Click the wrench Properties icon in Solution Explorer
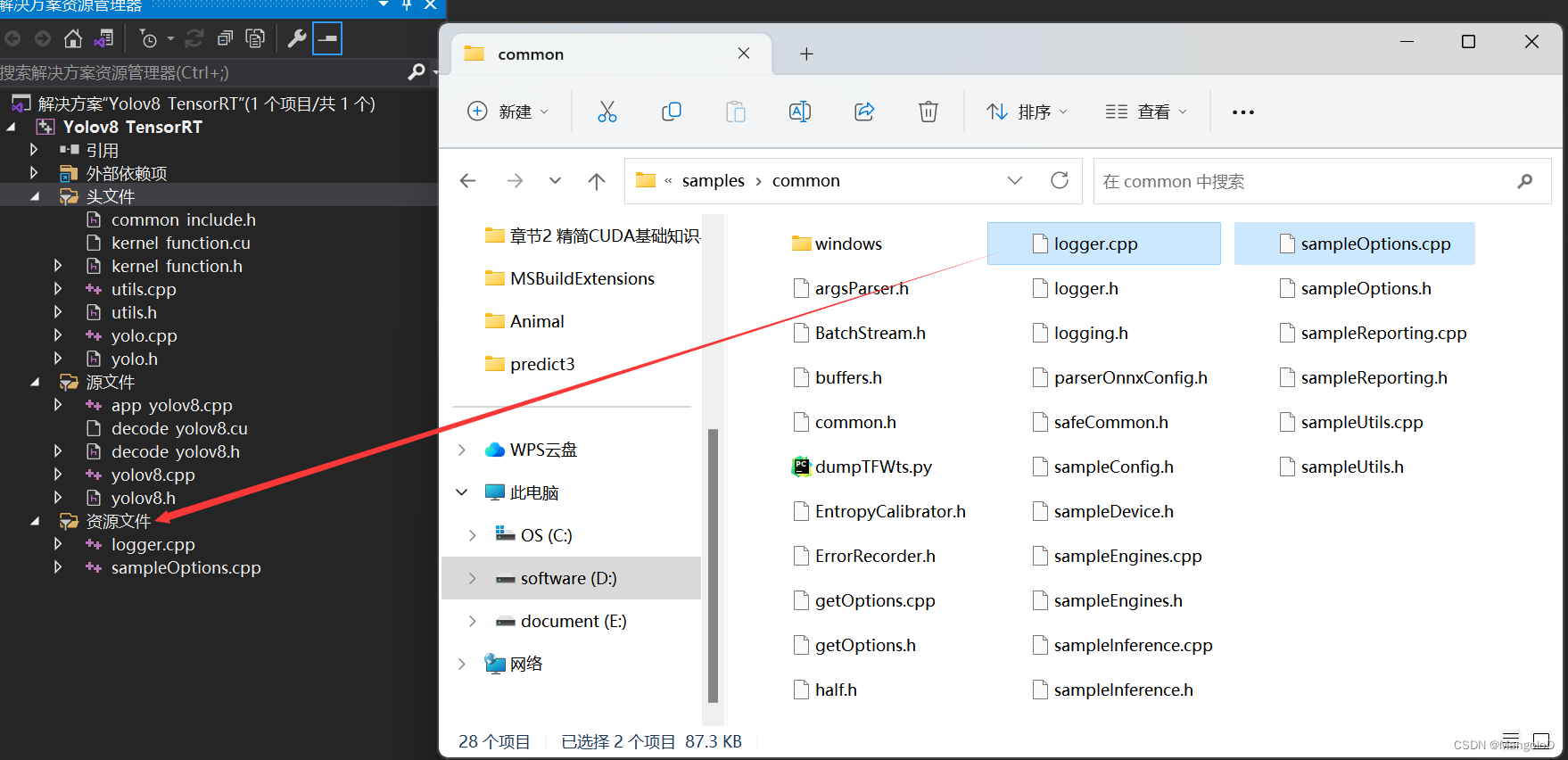Screen dimensions: 1568x760 (x=297, y=38)
